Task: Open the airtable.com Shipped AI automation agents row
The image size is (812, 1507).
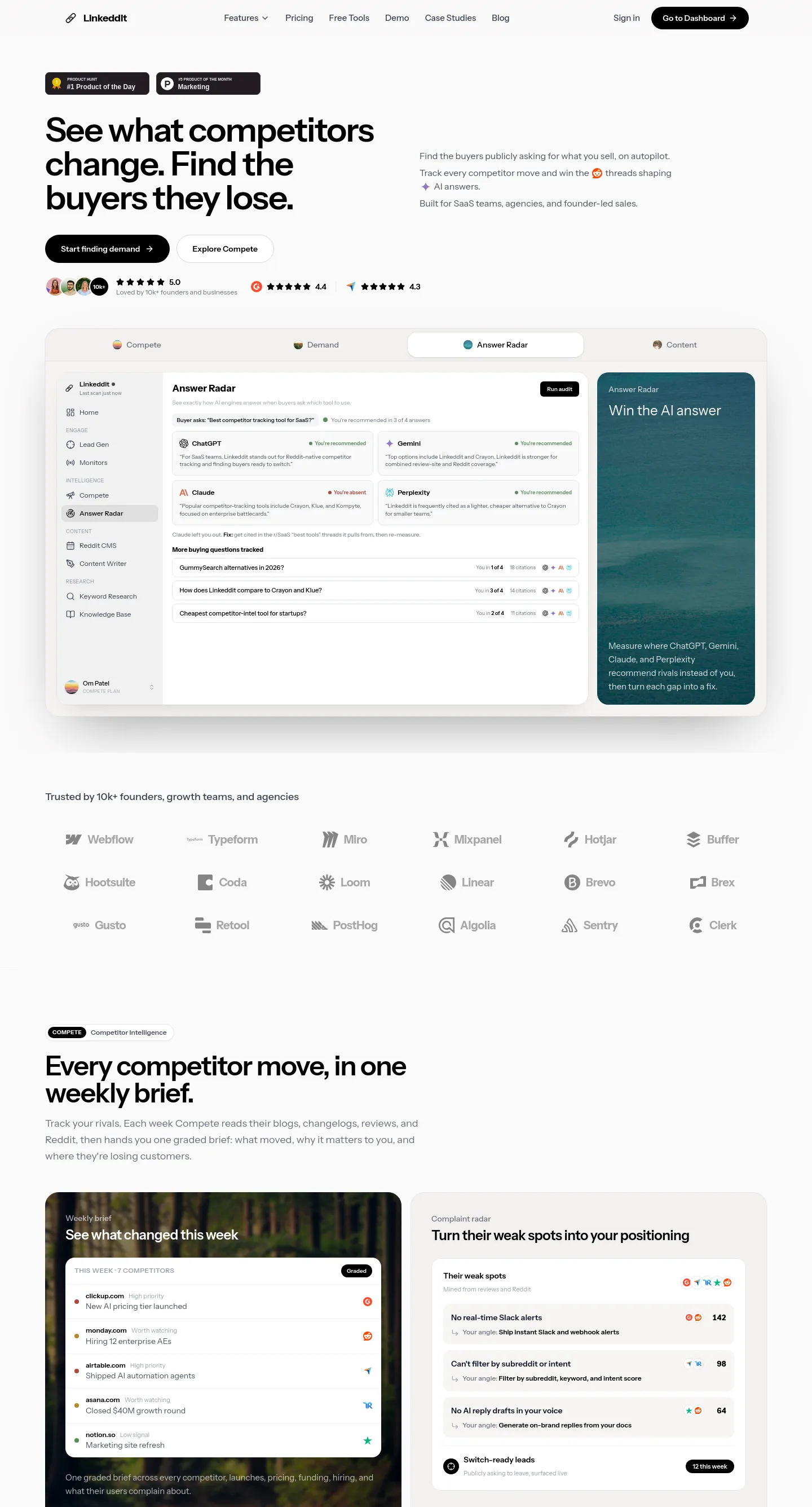Action: point(223,1370)
